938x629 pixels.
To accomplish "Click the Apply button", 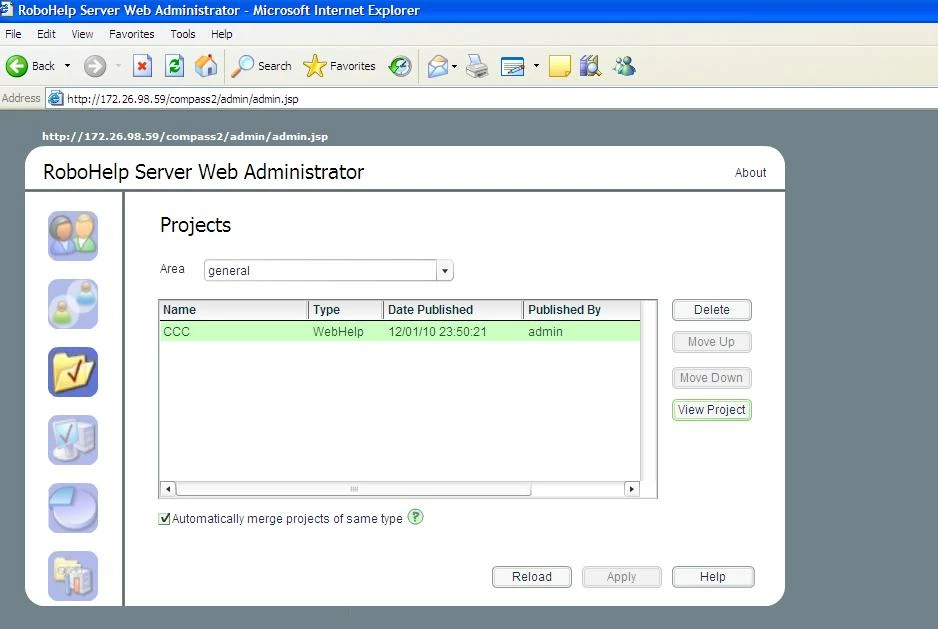I will coord(622,577).
